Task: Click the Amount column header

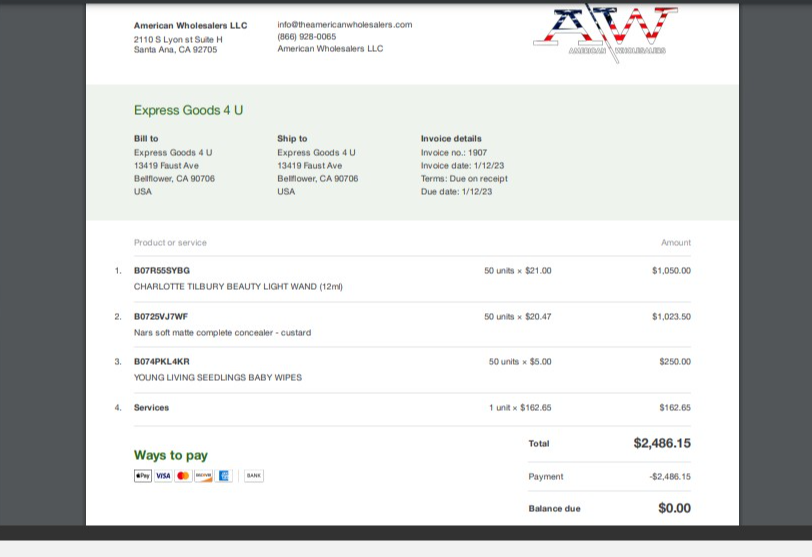Action: coord(676,243)
